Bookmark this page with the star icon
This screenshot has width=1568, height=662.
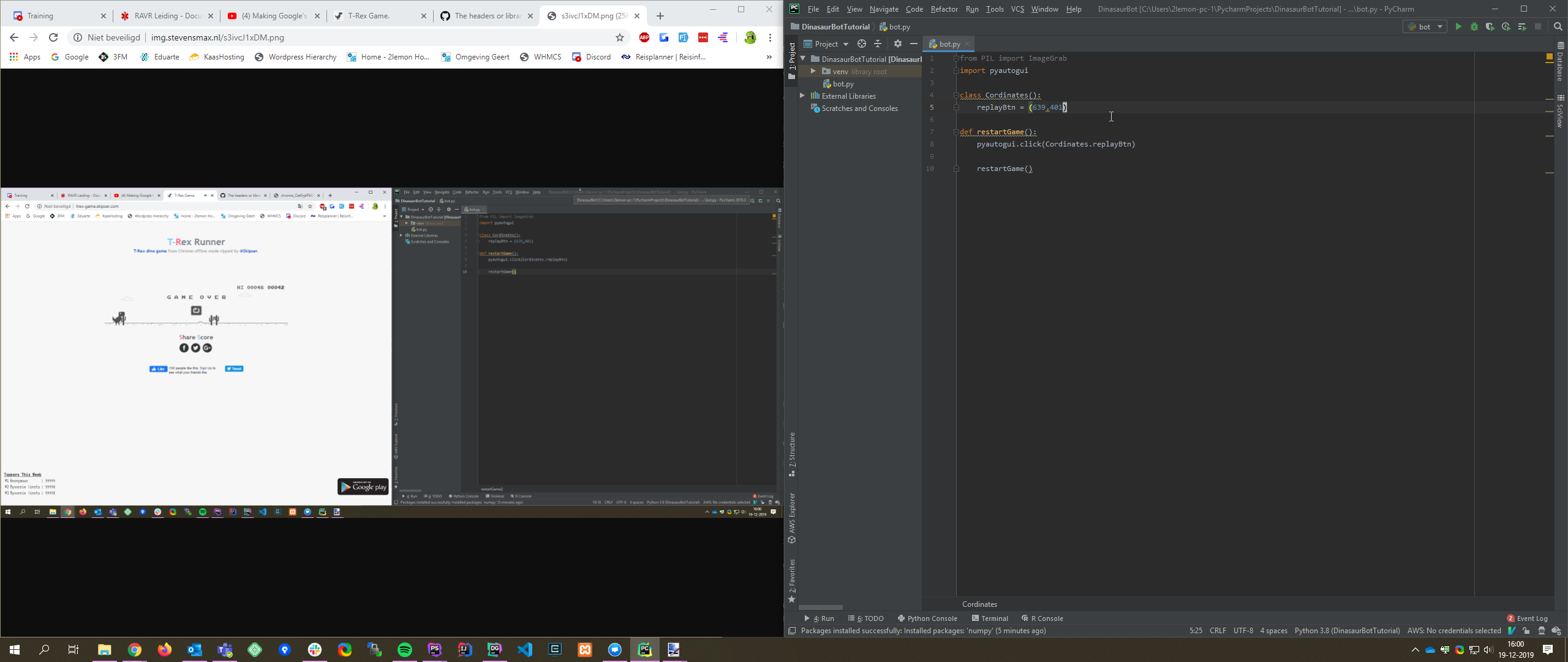[x=620, y=38]
